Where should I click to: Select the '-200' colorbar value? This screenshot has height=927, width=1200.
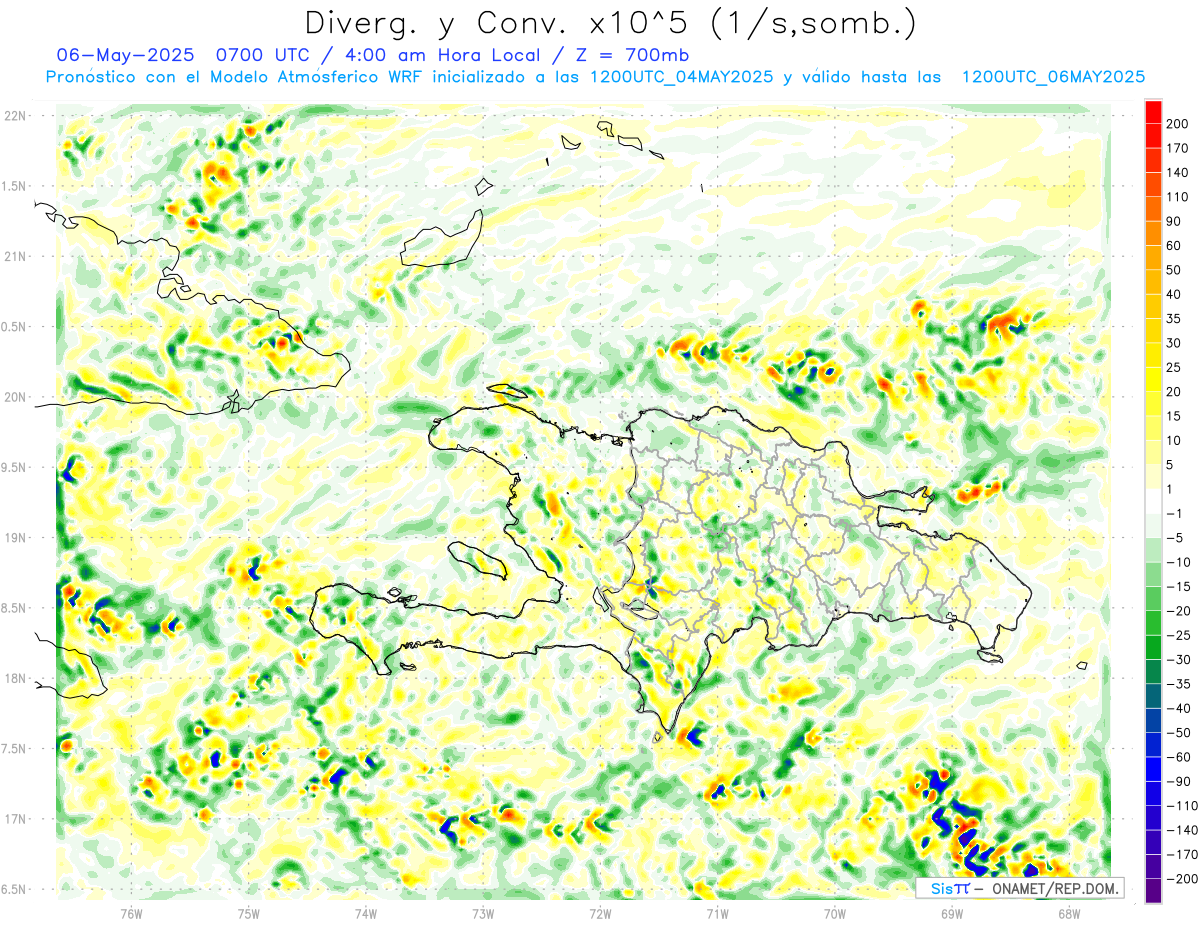[x=1181, y=879]
